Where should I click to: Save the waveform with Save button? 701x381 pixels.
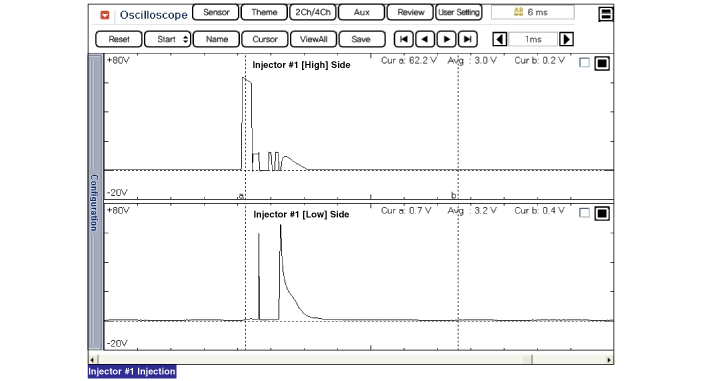click(x=362, y=39)
